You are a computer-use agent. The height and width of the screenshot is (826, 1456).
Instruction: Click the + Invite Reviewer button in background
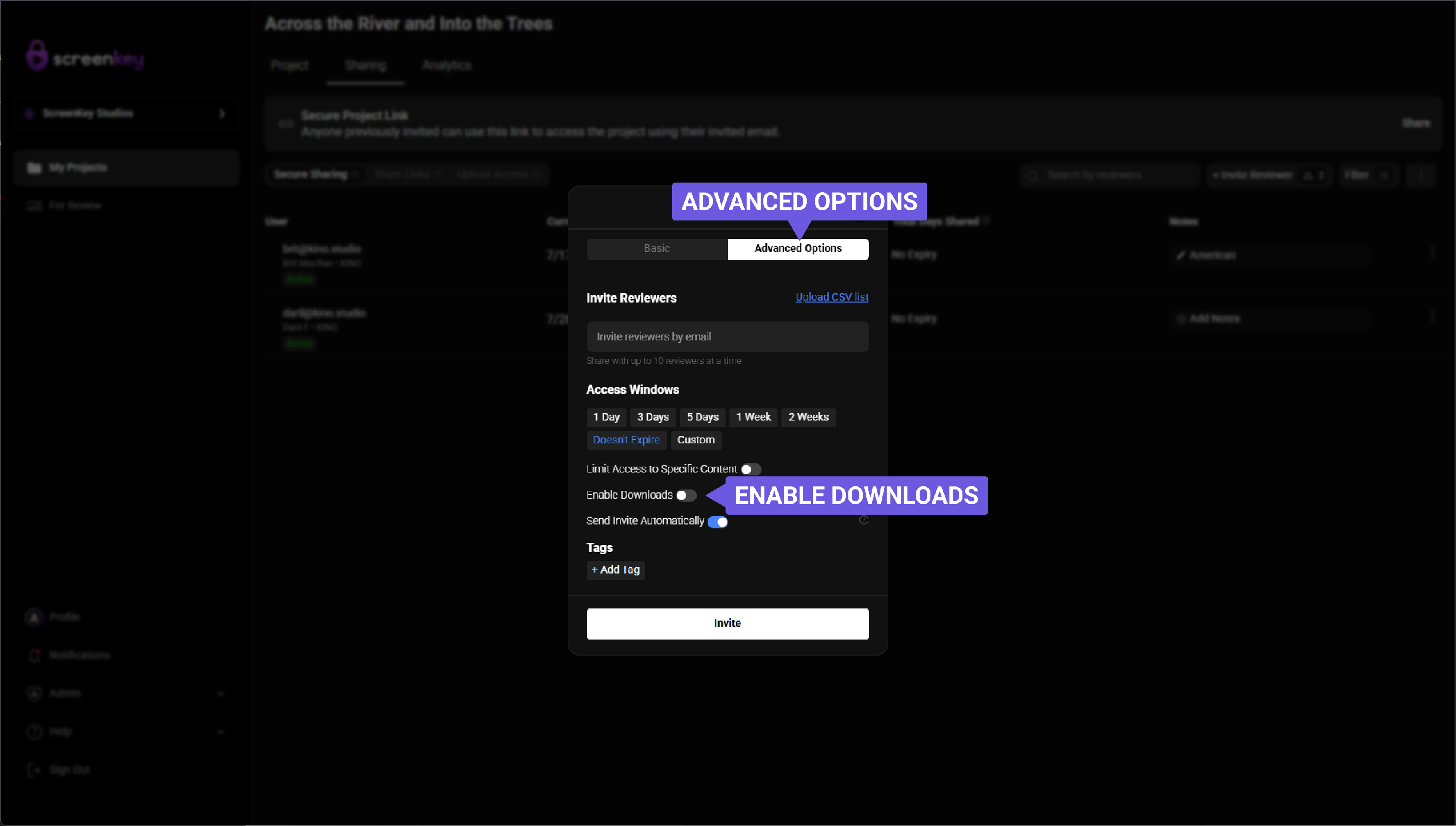pos(1268,175)
